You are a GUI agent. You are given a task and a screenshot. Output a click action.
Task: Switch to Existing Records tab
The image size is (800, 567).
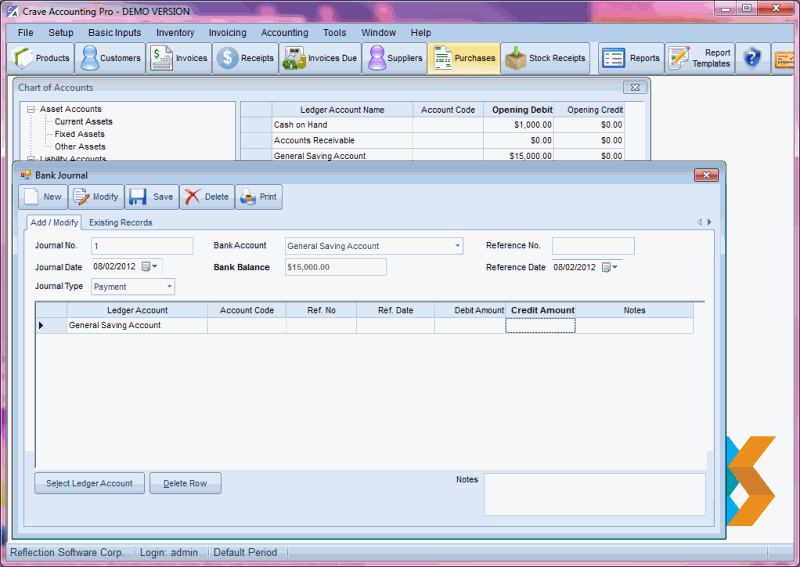click(120, 223)
